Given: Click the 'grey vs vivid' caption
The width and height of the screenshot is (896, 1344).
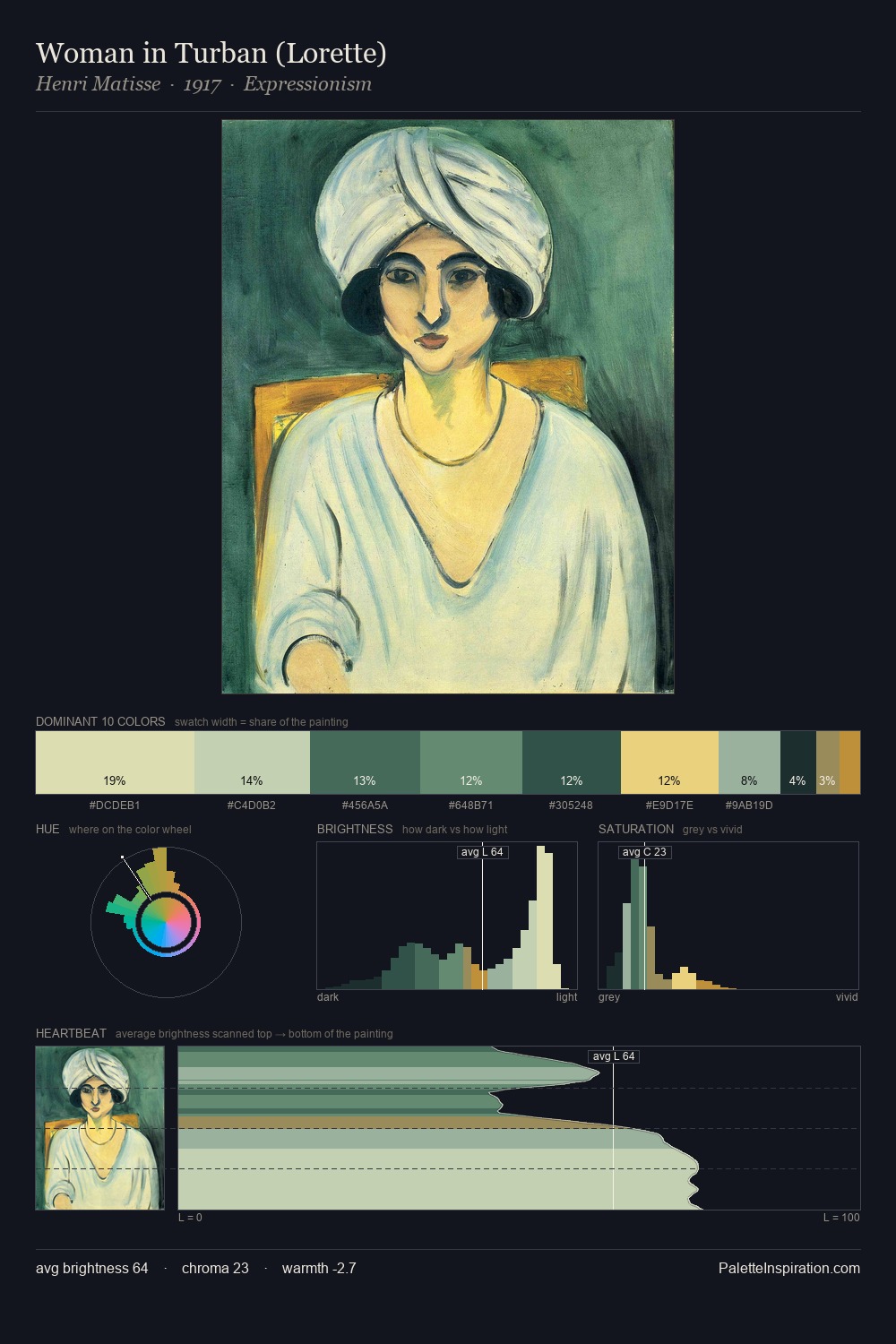Looking at the screenshot, I should 712,829.
